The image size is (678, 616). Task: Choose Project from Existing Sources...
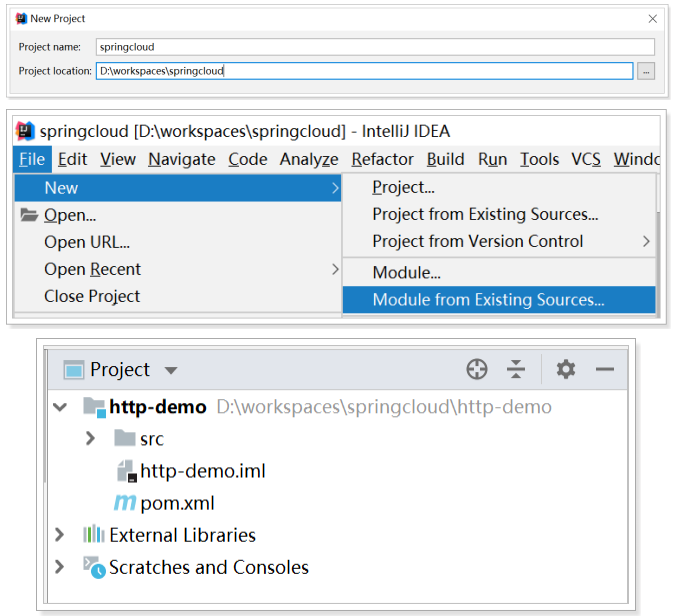tap(499, 214)
